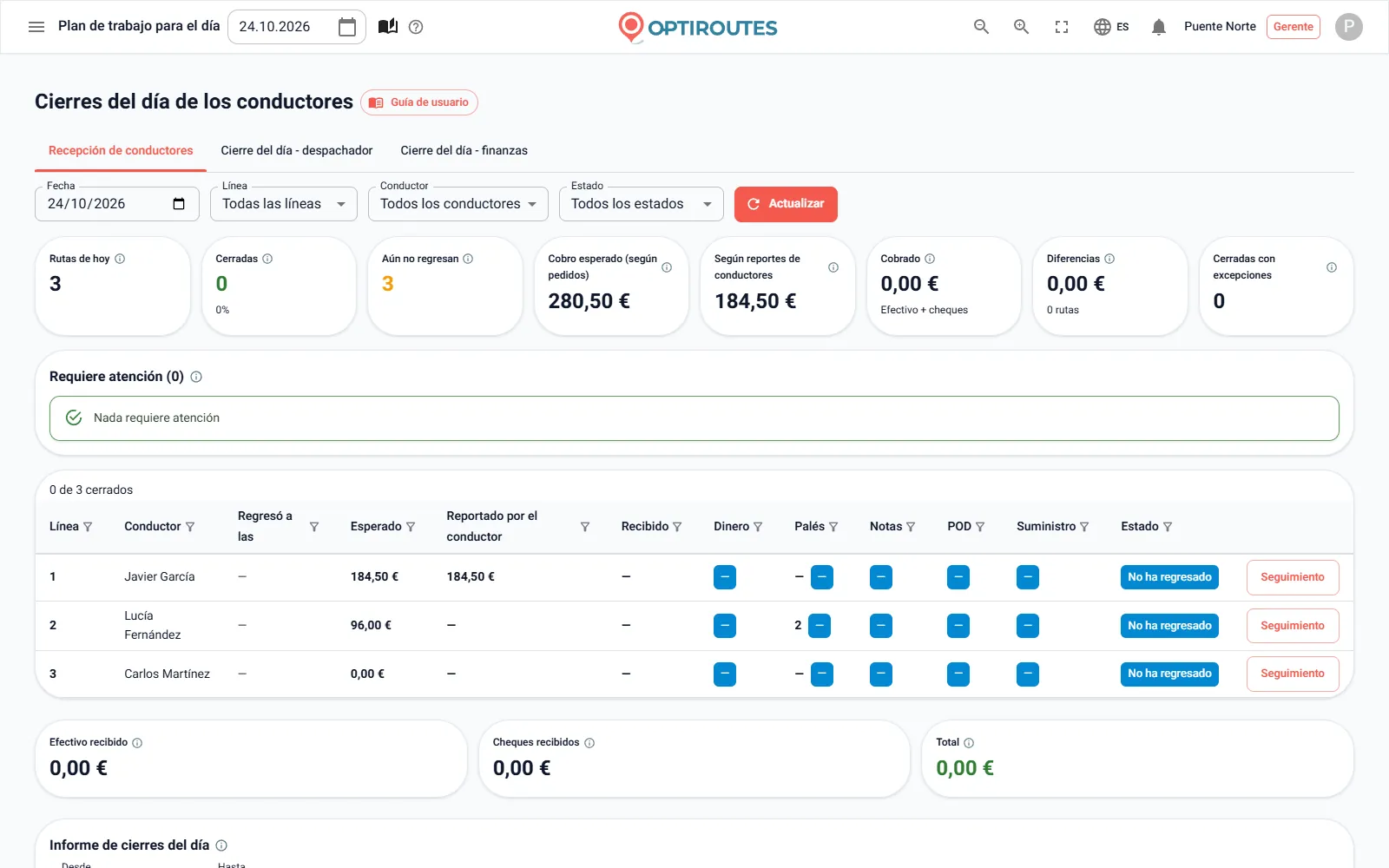This screenshot has width=1389, height=868.
Task: Switch to Recepción de conductores tab
Action: click(121, 150)
